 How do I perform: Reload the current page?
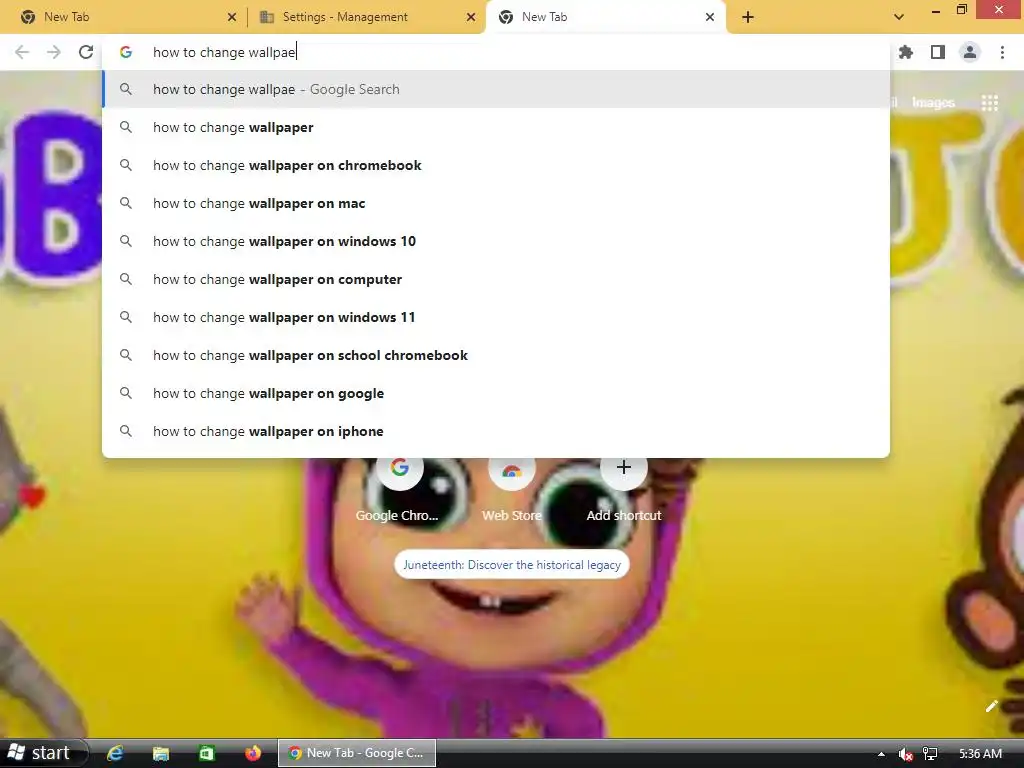86,52
